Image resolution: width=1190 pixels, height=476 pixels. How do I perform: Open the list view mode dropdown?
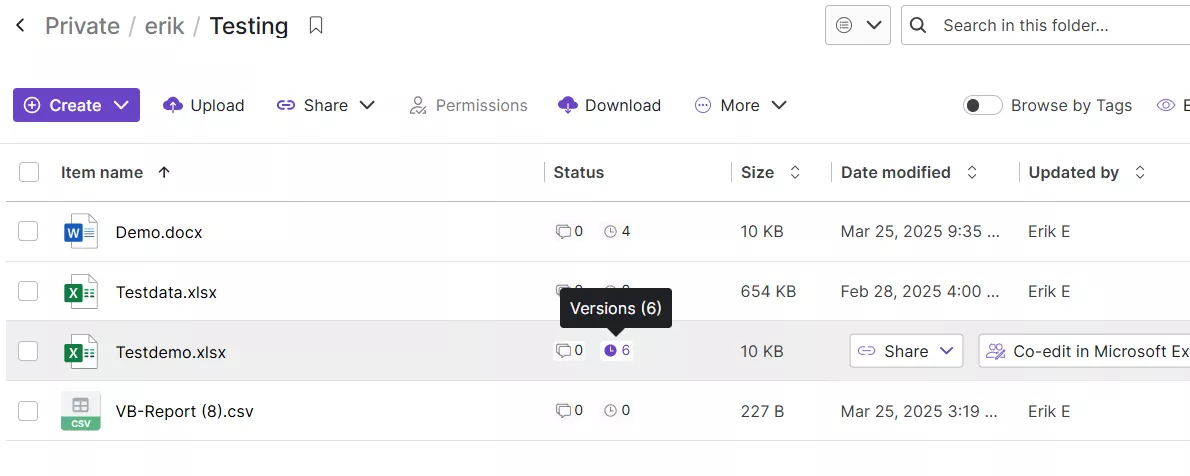click(858, 25)
